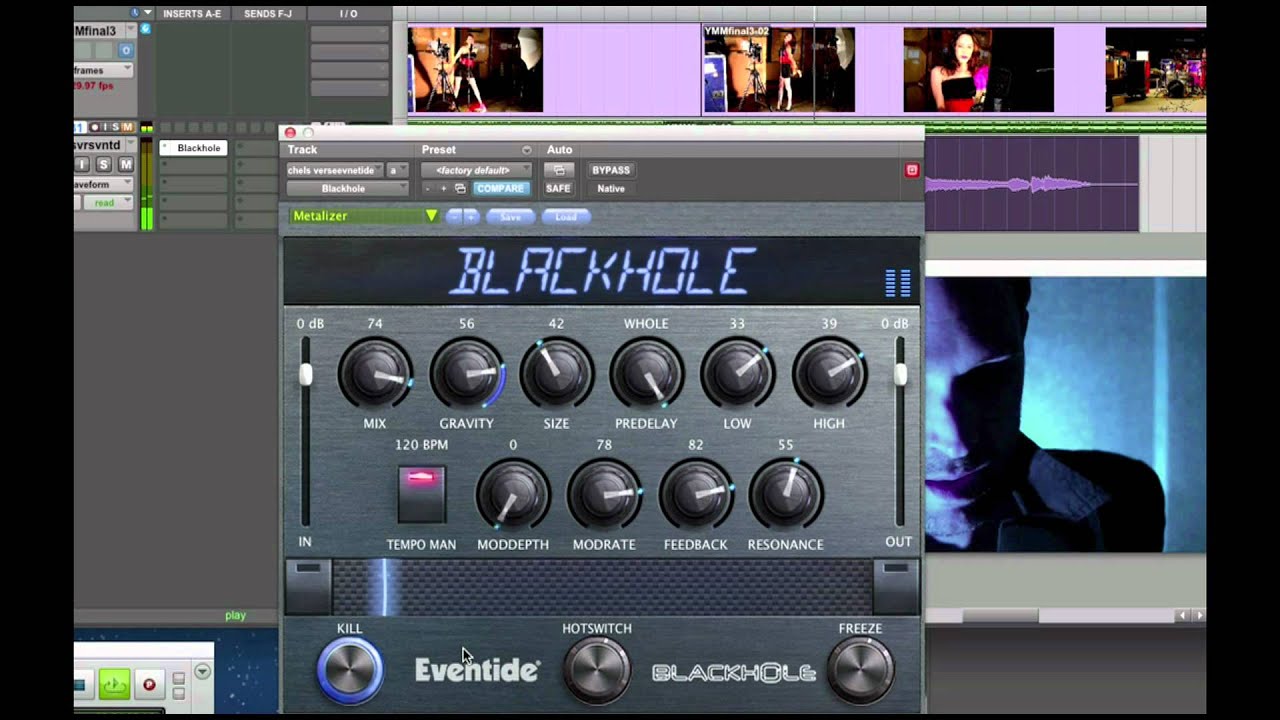
Task: Click the PREDELAY knob
Action: click(647, 373)
